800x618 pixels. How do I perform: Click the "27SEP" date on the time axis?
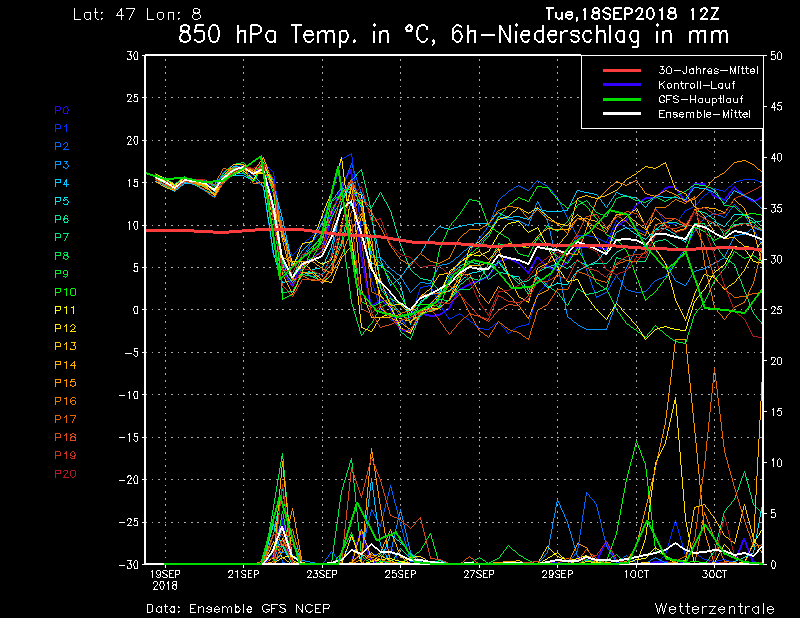pyautogui.click(x=479, y=574)
